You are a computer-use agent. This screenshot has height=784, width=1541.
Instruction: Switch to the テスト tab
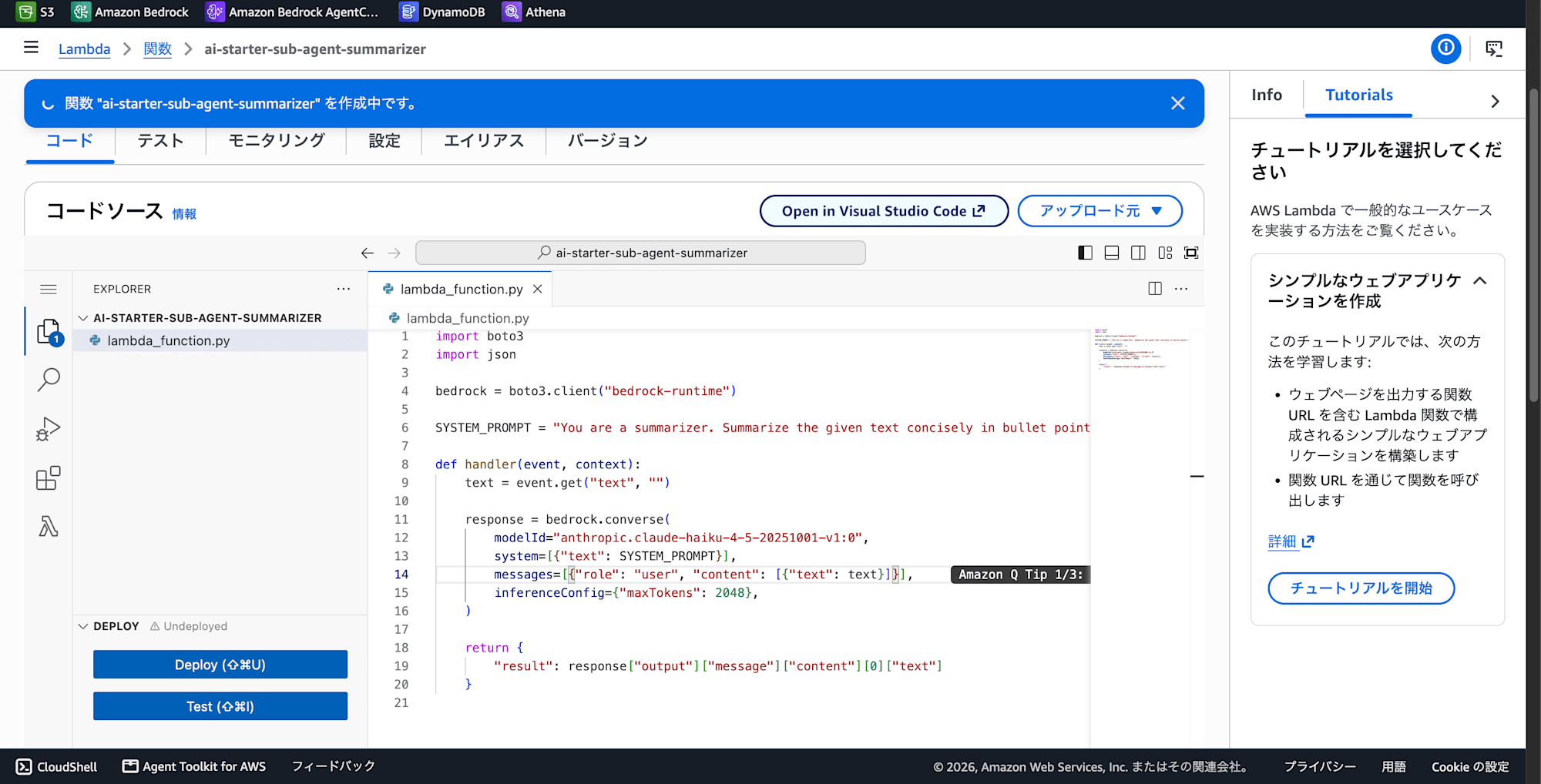point(160,140)
